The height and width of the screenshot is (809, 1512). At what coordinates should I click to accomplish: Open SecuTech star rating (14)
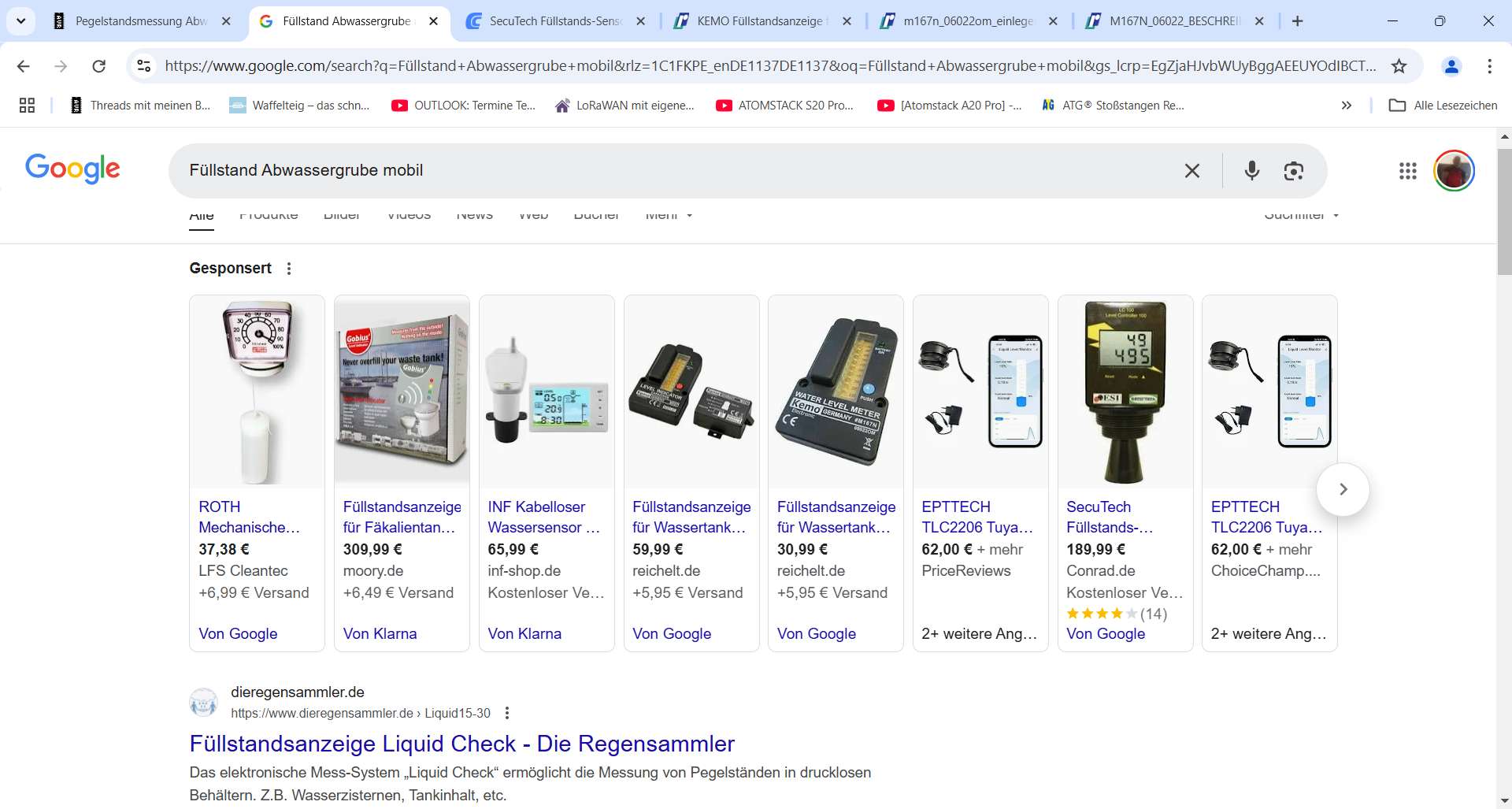(x=1117, y=614)
